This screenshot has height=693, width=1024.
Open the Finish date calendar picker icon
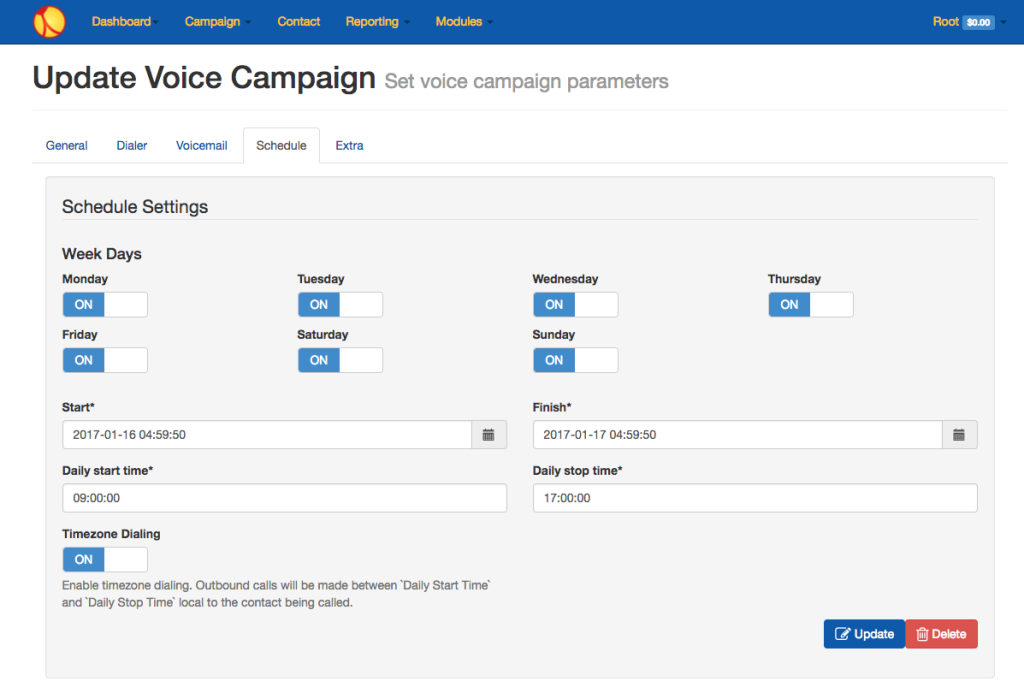[959, 435]
